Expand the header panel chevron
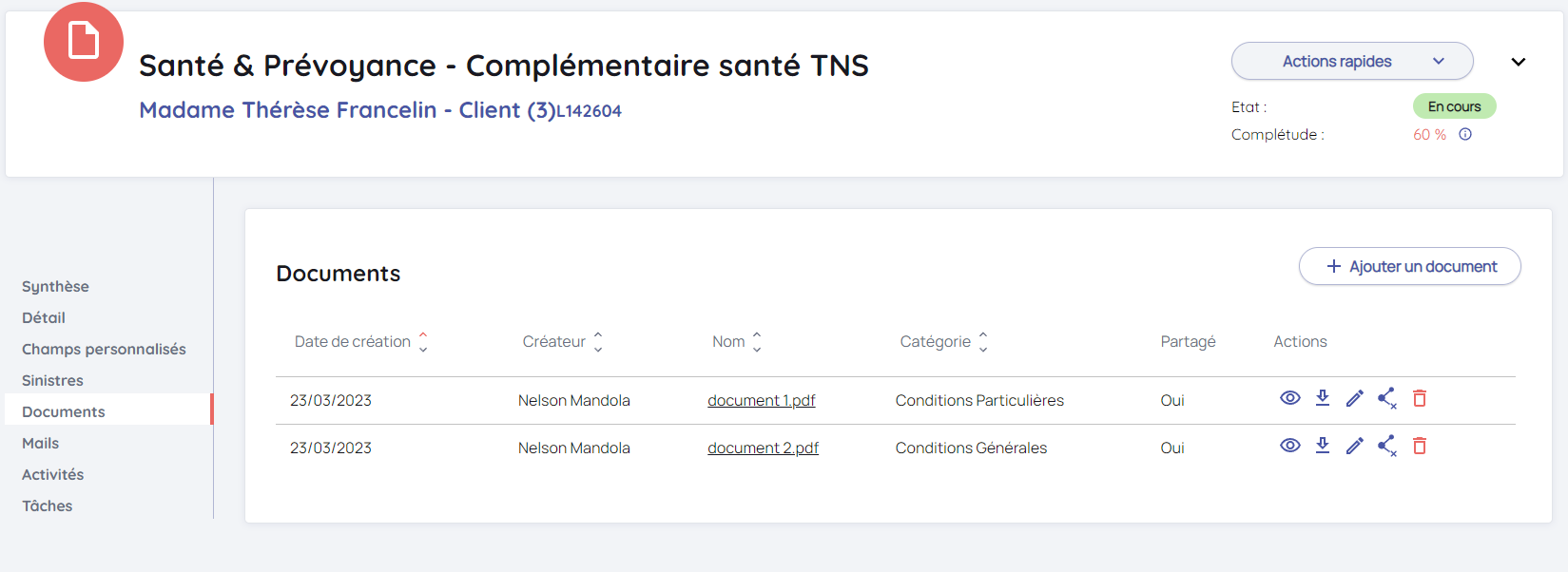Image resolution: width=1568 pixels, height=572 pixels. tap(1518, 62)
